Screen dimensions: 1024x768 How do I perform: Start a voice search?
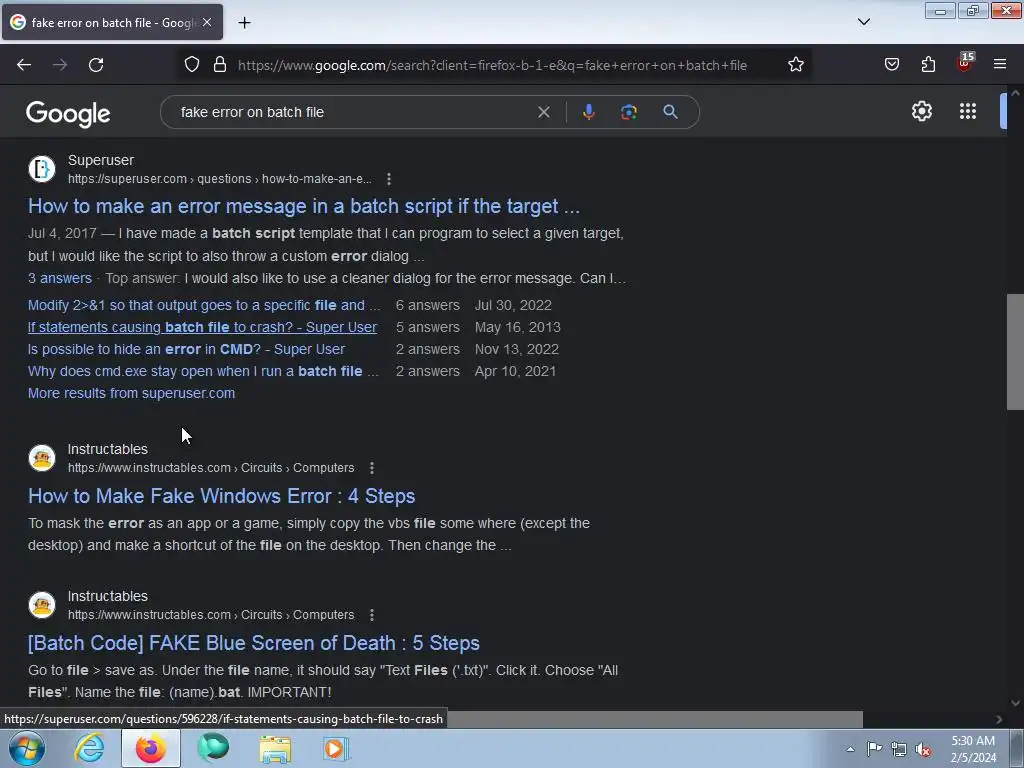tap(588, 112)
